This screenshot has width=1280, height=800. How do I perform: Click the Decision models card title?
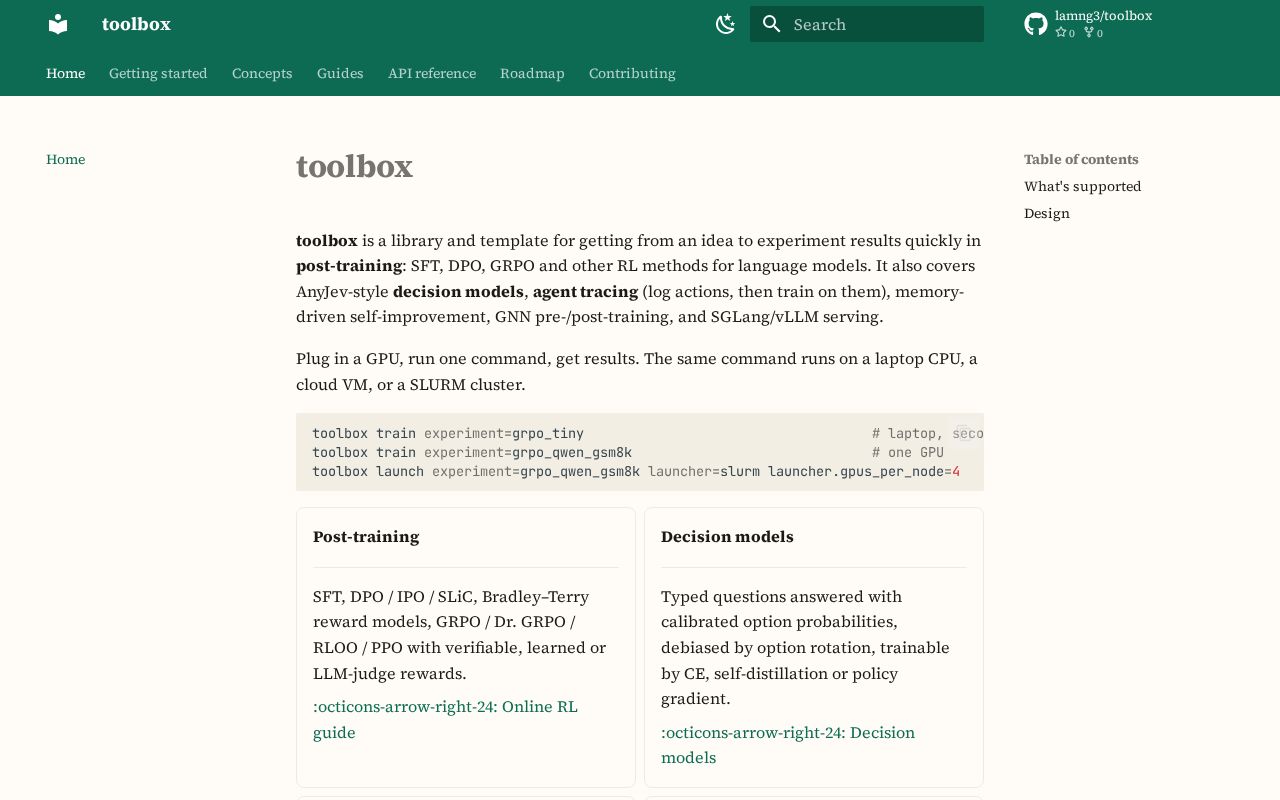[x=727, y=537]
